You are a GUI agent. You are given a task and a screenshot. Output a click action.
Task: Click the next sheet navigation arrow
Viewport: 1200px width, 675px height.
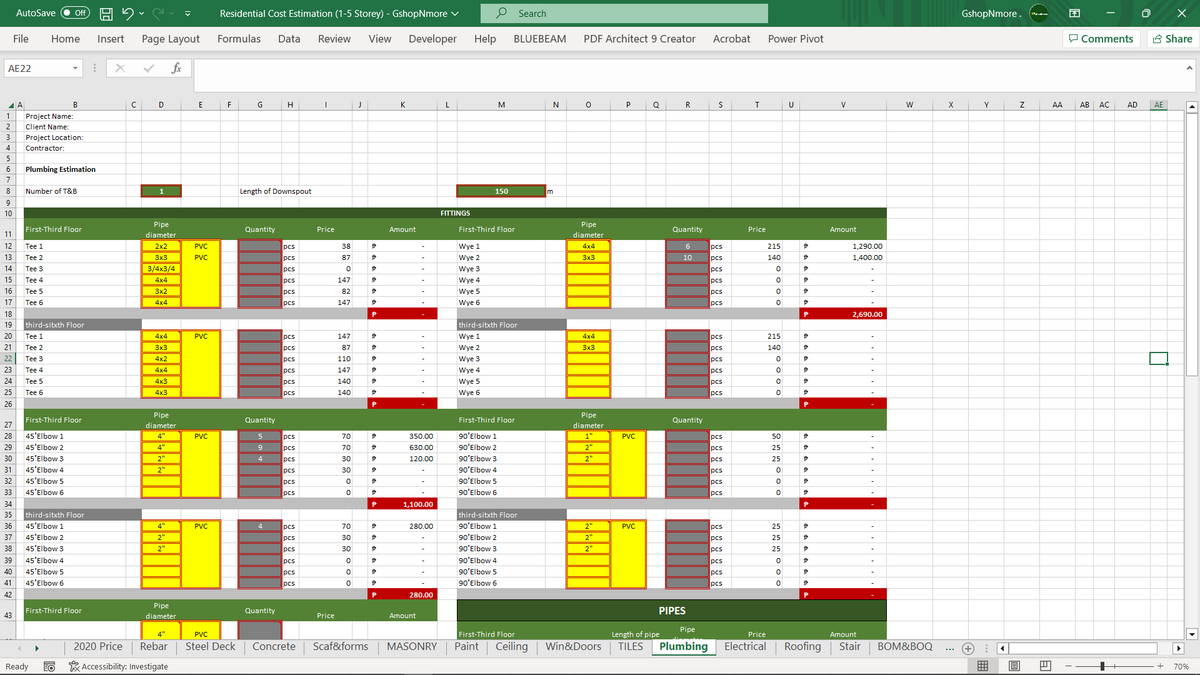(x=39, y=647)
